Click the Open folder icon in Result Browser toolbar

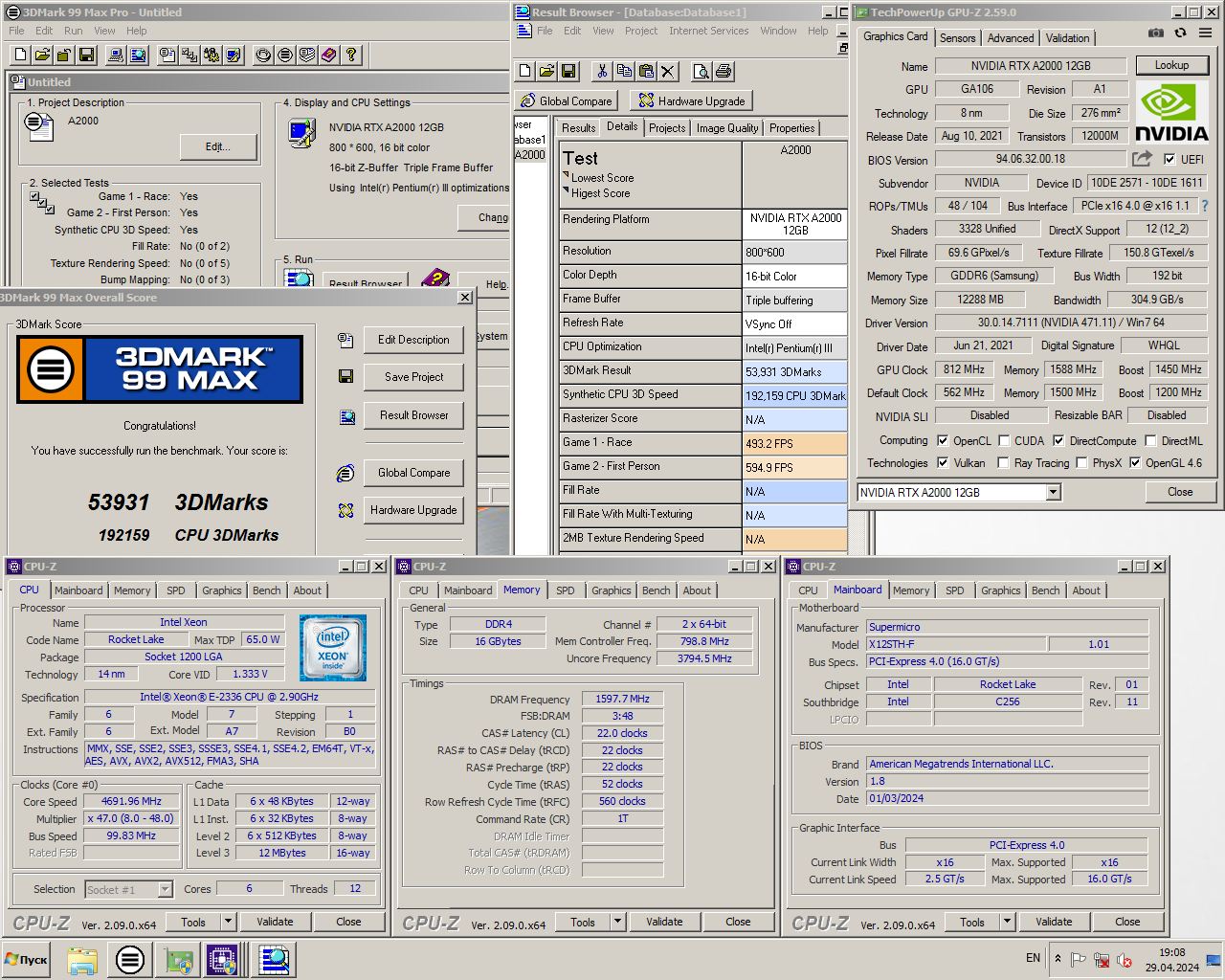click(x=546, y=71)
